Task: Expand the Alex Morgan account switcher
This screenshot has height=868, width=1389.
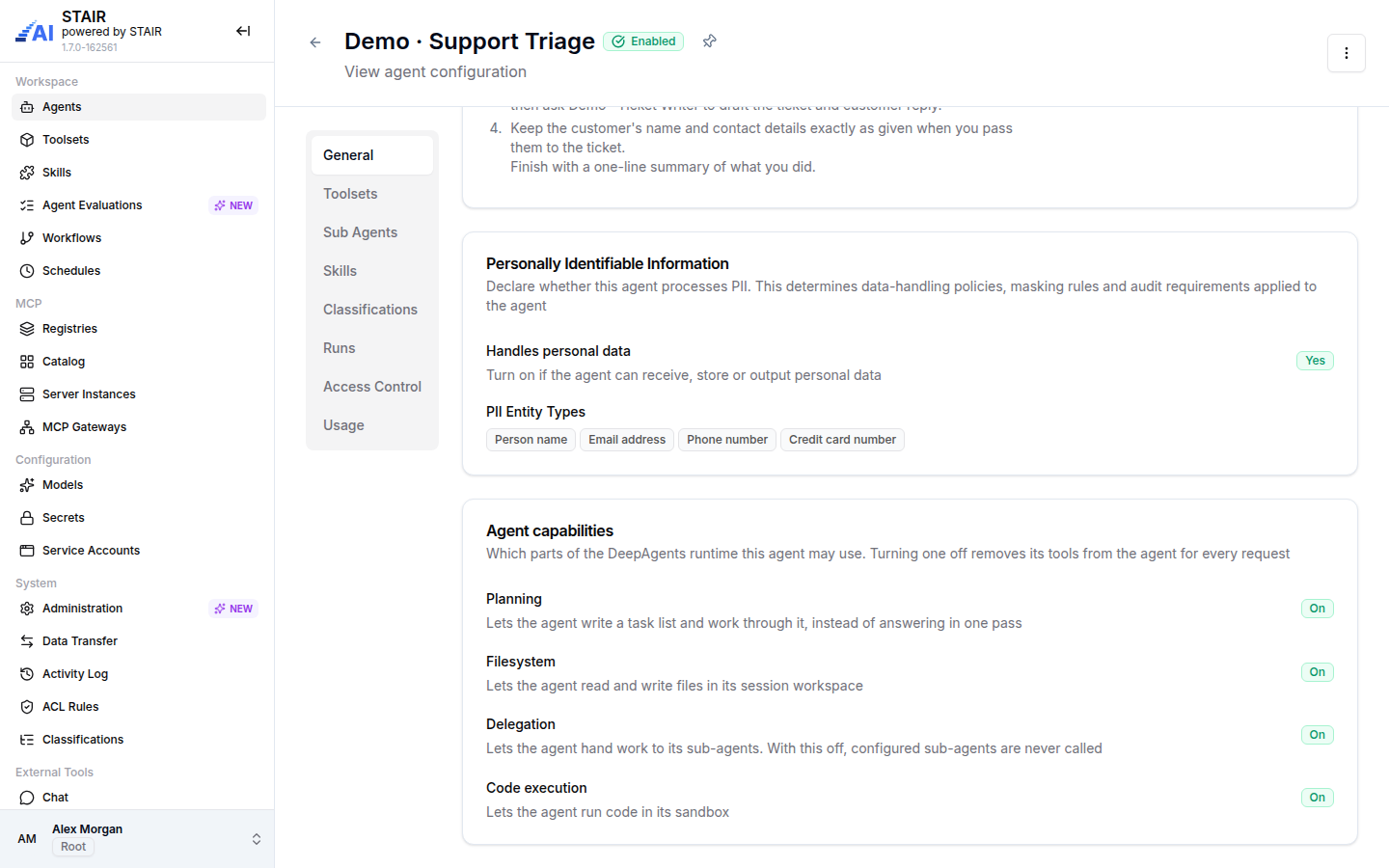Action: pos(137,839)
